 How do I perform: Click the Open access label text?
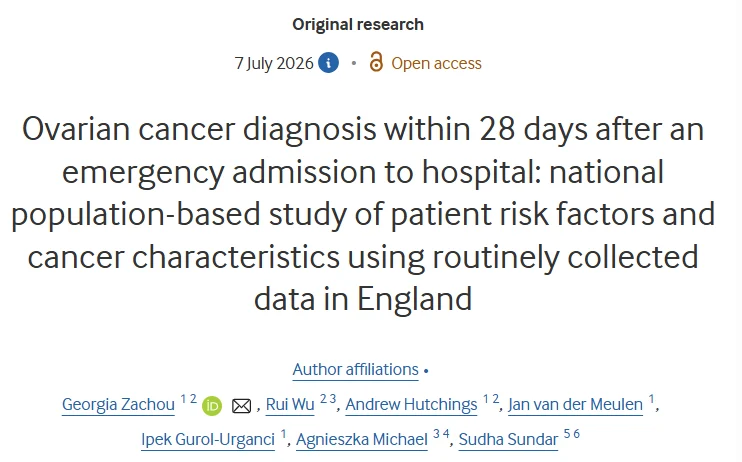click(436, 63)
